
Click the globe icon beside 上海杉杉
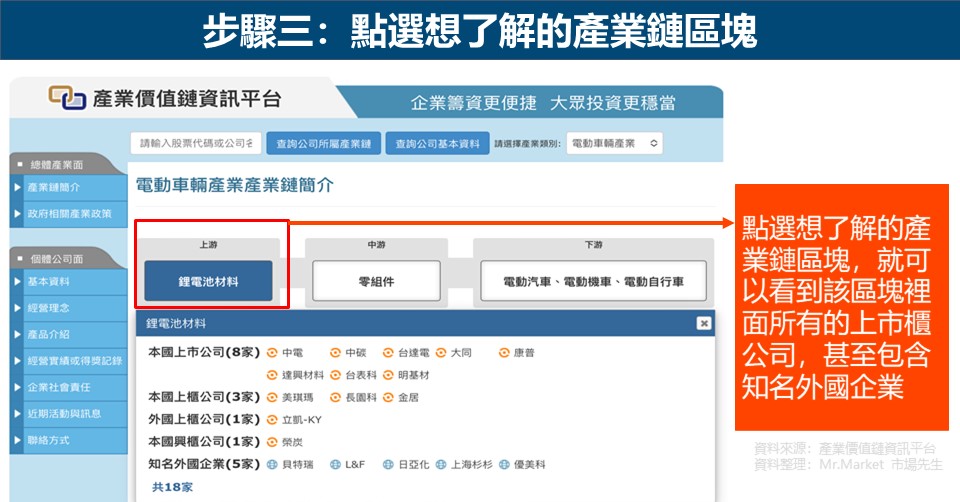click(441, 464)
